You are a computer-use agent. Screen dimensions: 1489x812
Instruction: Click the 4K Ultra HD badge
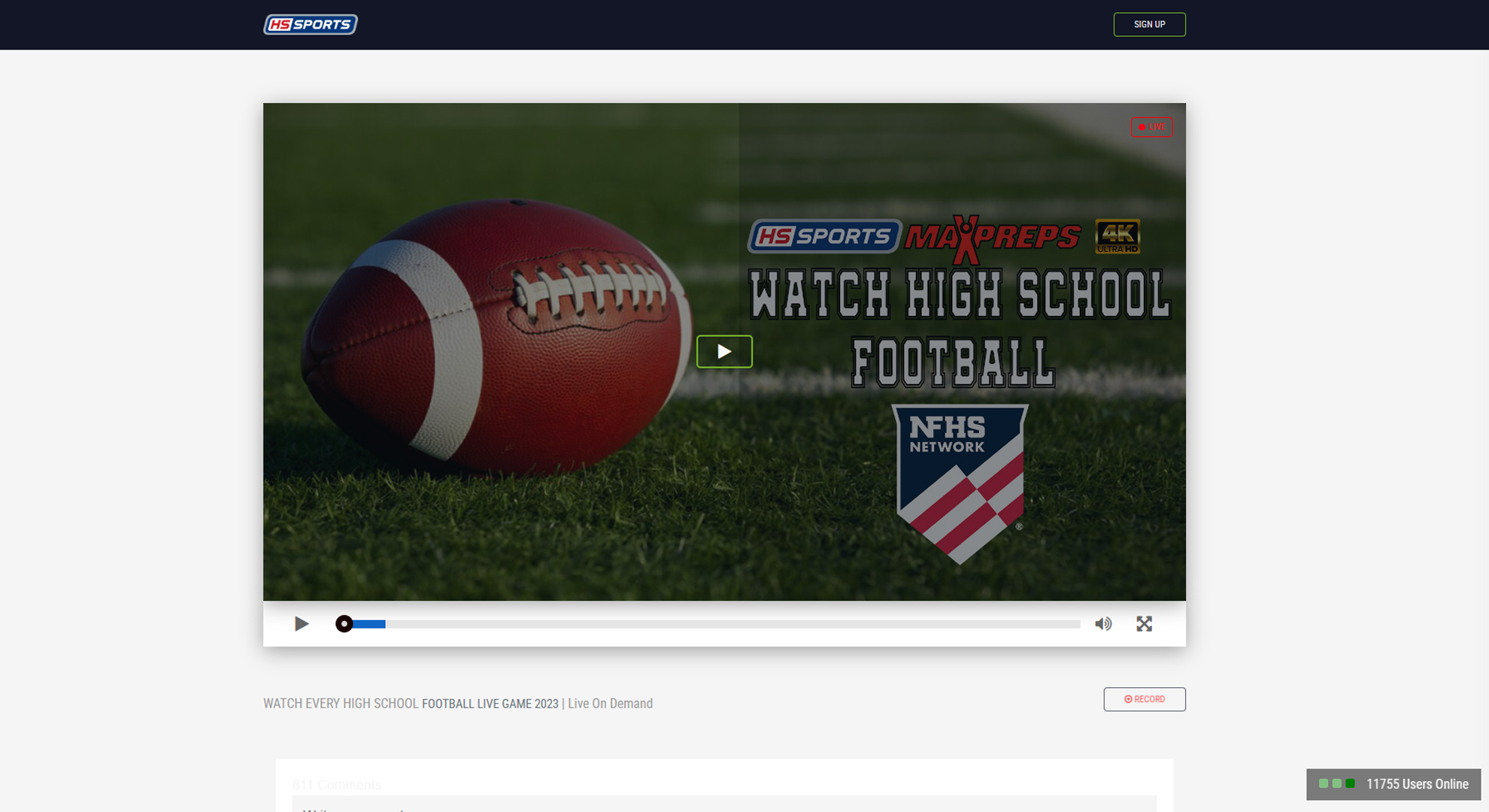click(1117, 237)
